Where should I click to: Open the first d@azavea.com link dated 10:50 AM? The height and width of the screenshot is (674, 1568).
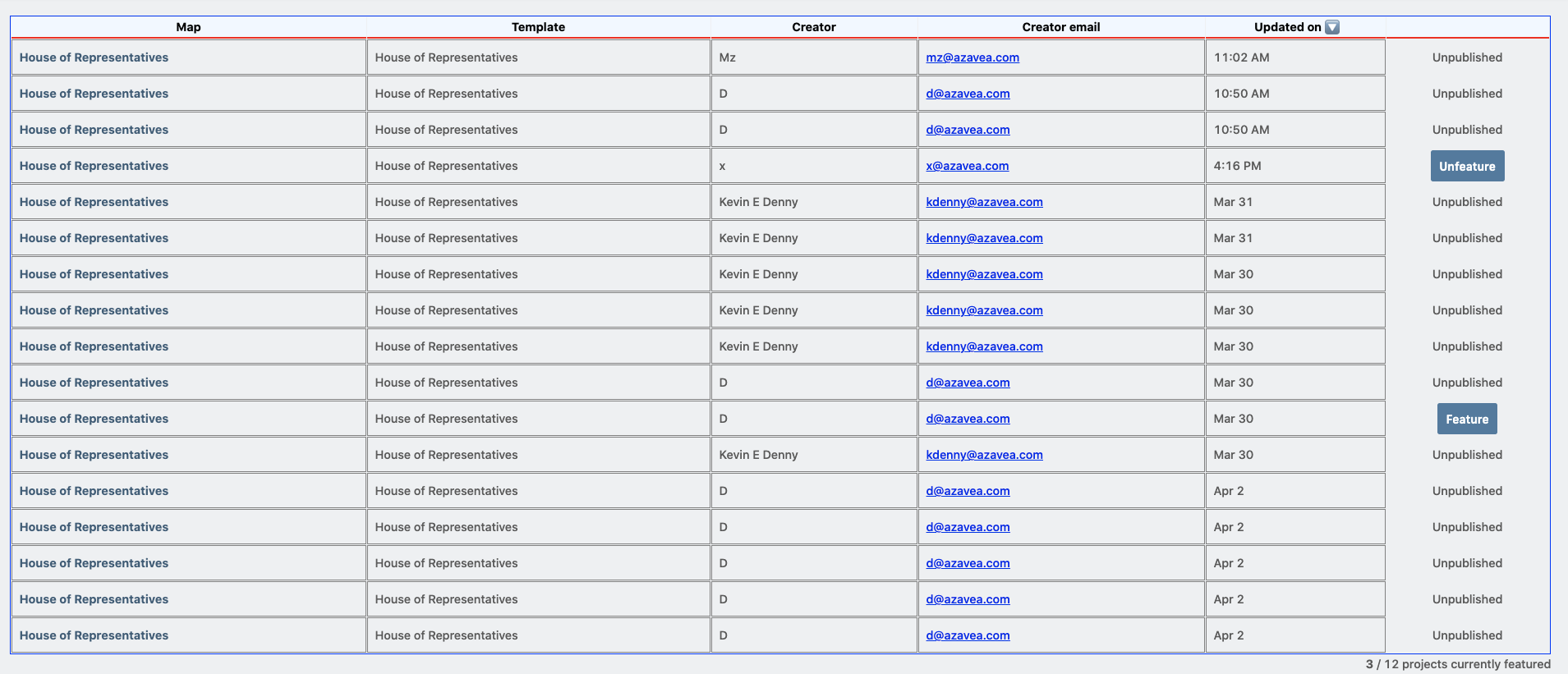[x=968, y=94]
